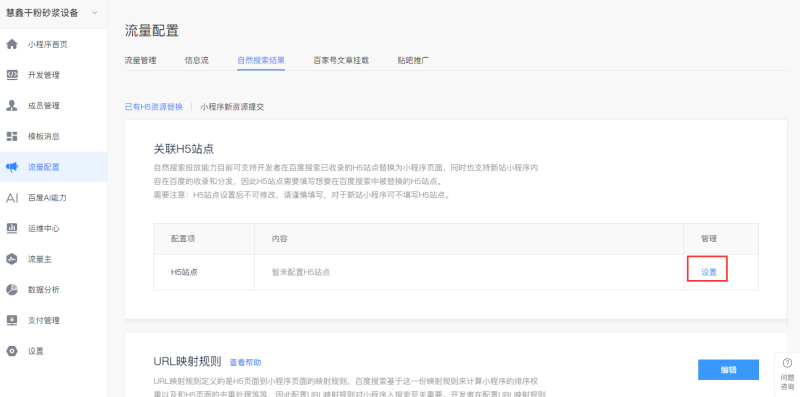The image size is (800, 397).
Task: Click the 小程序新资源提交 sub-tab
Action: (x=232, y=107)
